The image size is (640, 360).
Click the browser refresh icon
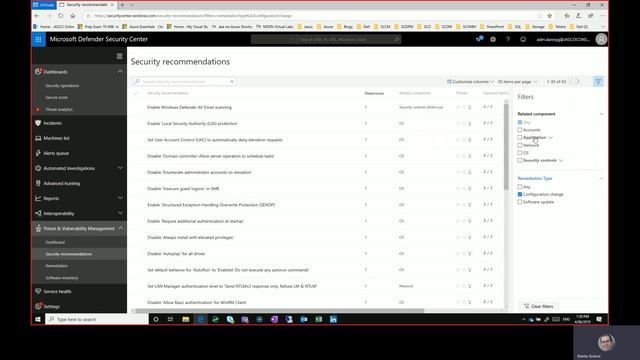click(x=60, y=16)
